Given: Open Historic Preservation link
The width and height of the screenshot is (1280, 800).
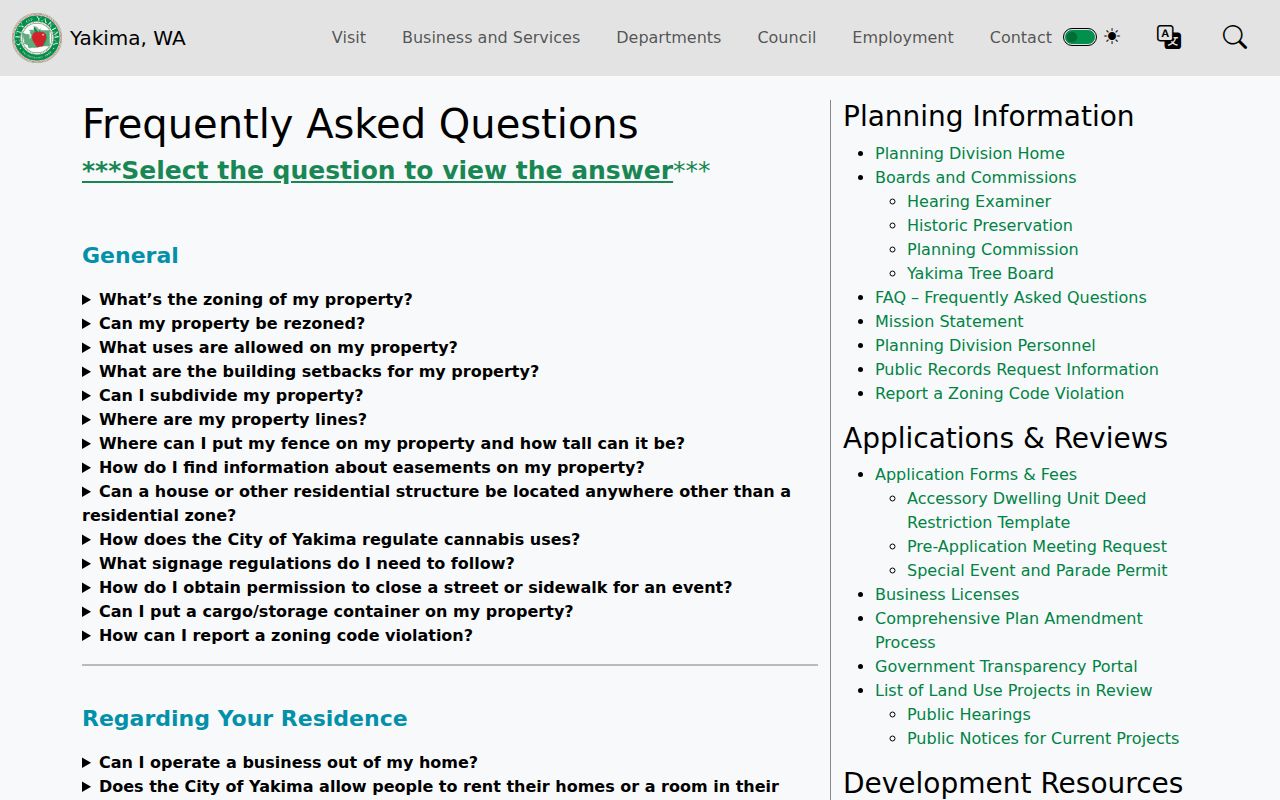Looking at the screenshot, I should pos(990,225).
